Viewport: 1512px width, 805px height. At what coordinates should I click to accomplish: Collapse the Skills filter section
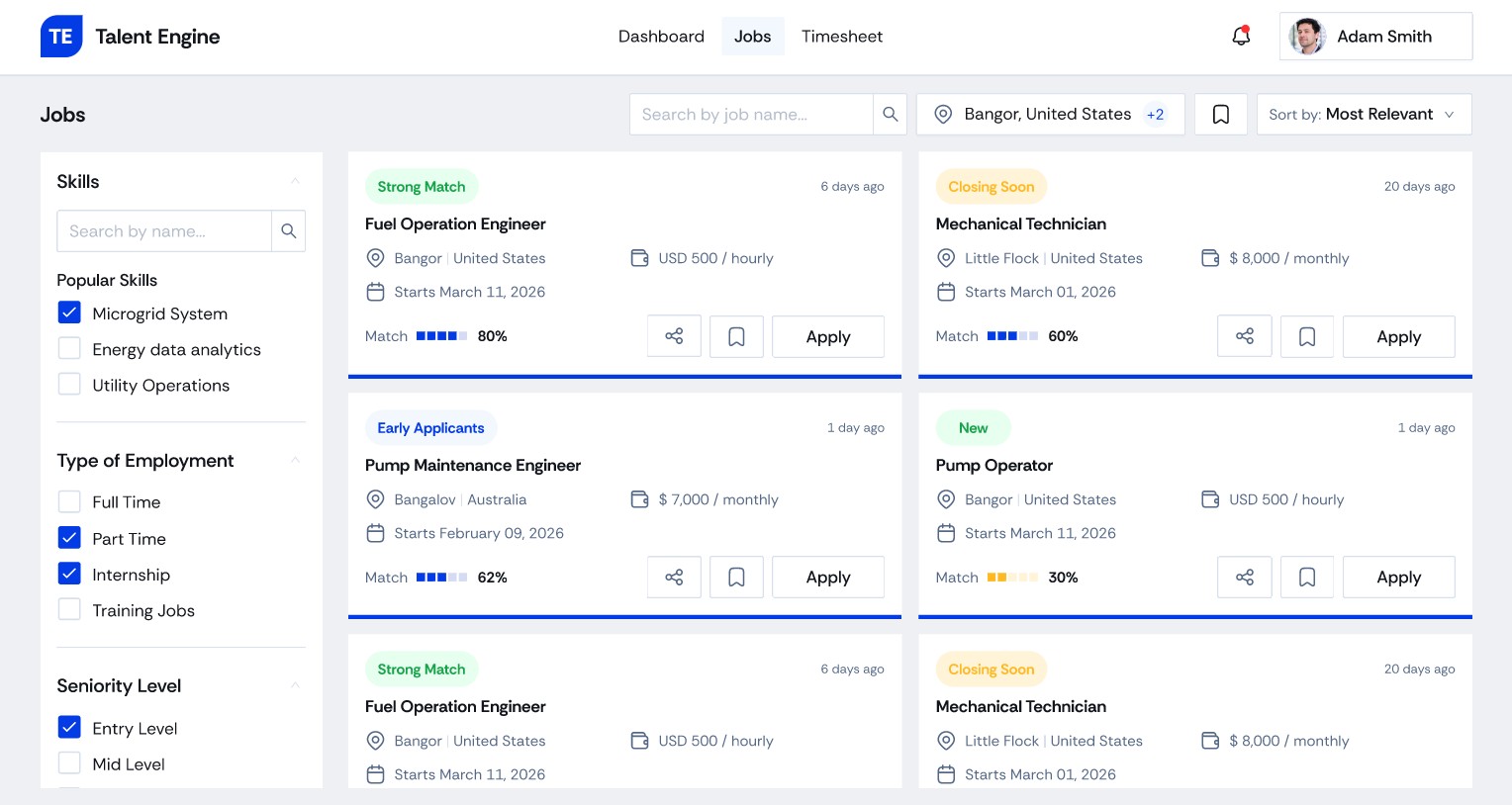point(295,181)
